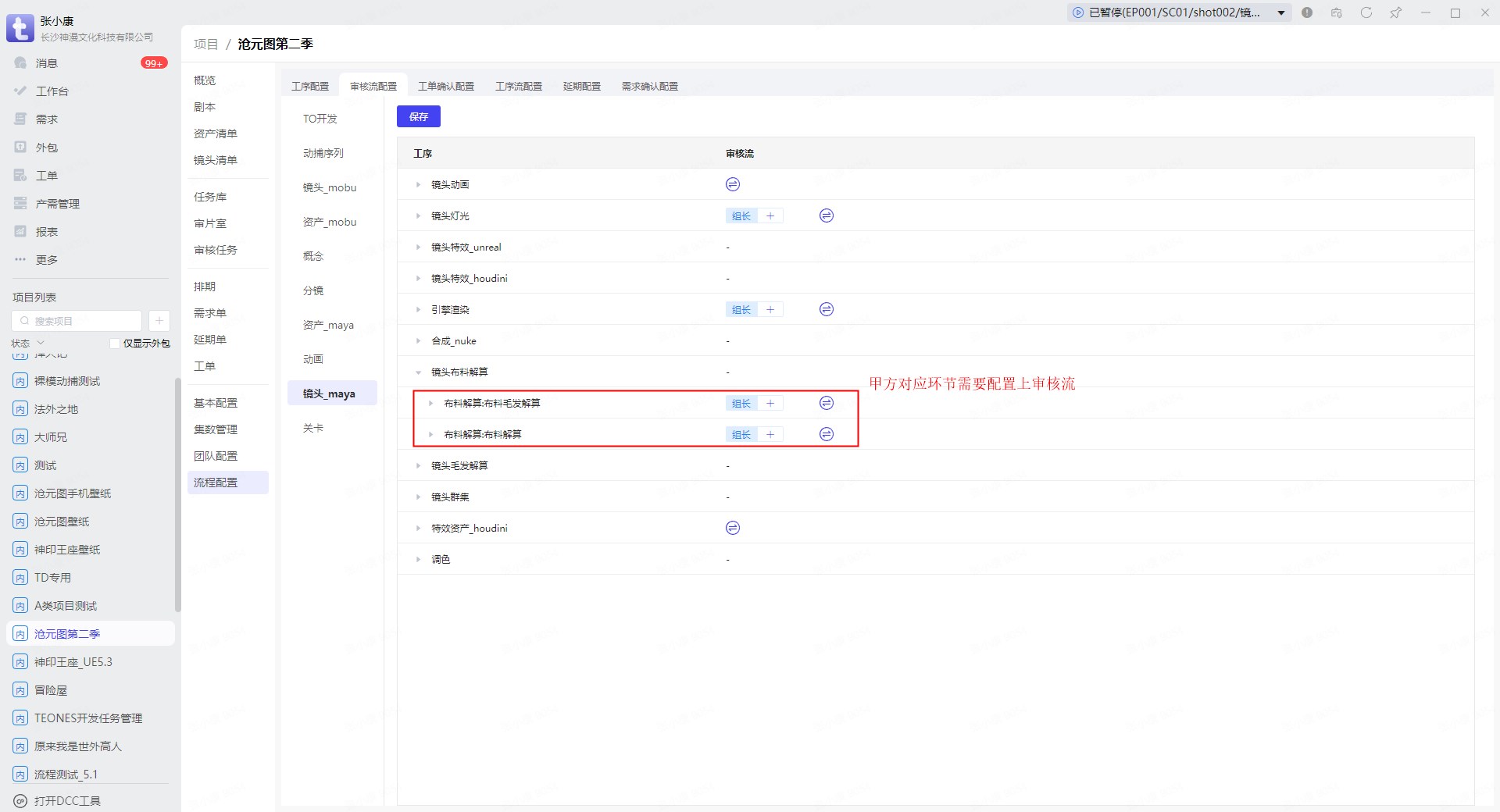1500x812 pixels.
Task: Click the add project plus icon
Action: click(x=159, y=321)
